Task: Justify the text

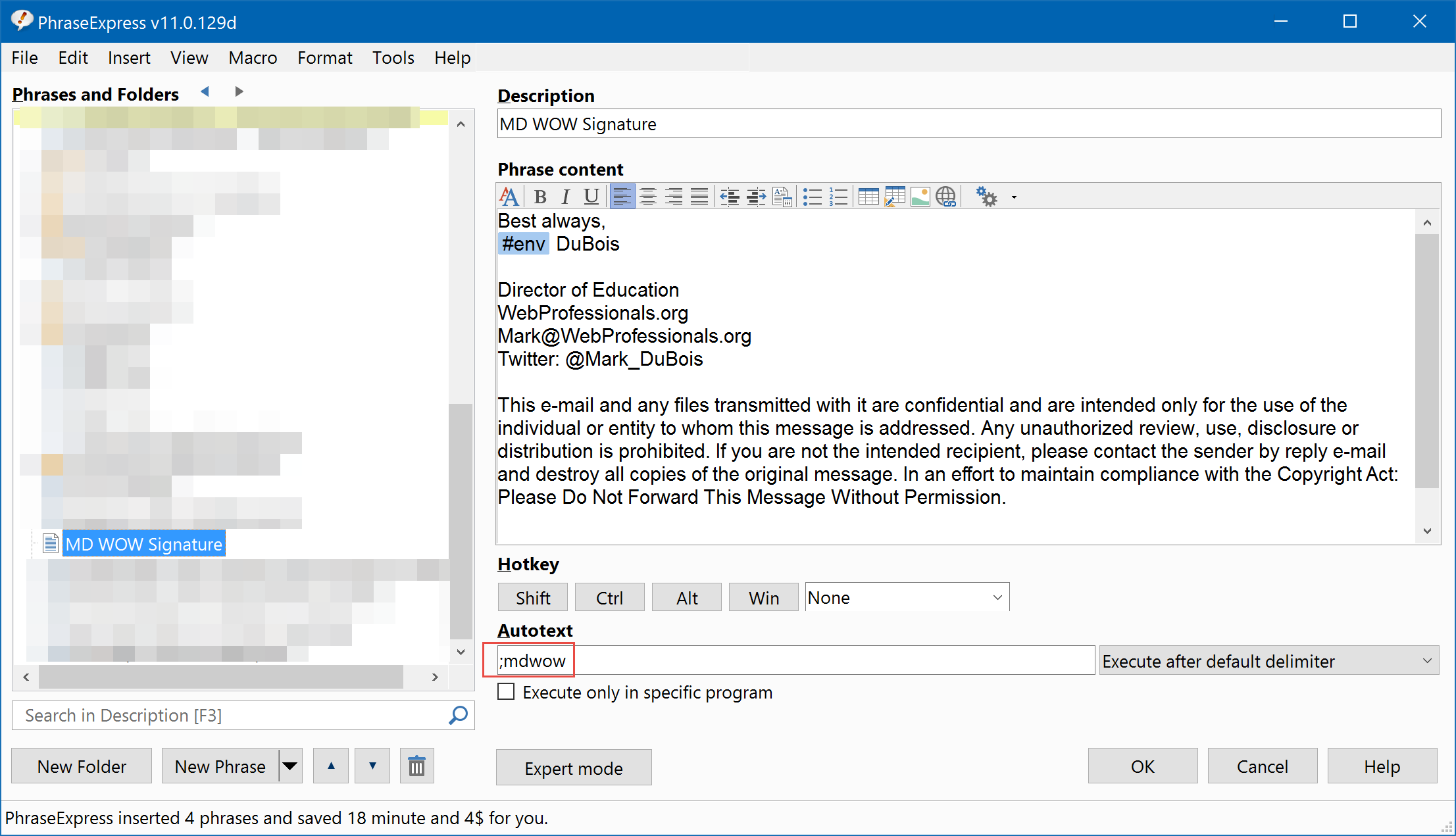Action: (x=699, y=197)
